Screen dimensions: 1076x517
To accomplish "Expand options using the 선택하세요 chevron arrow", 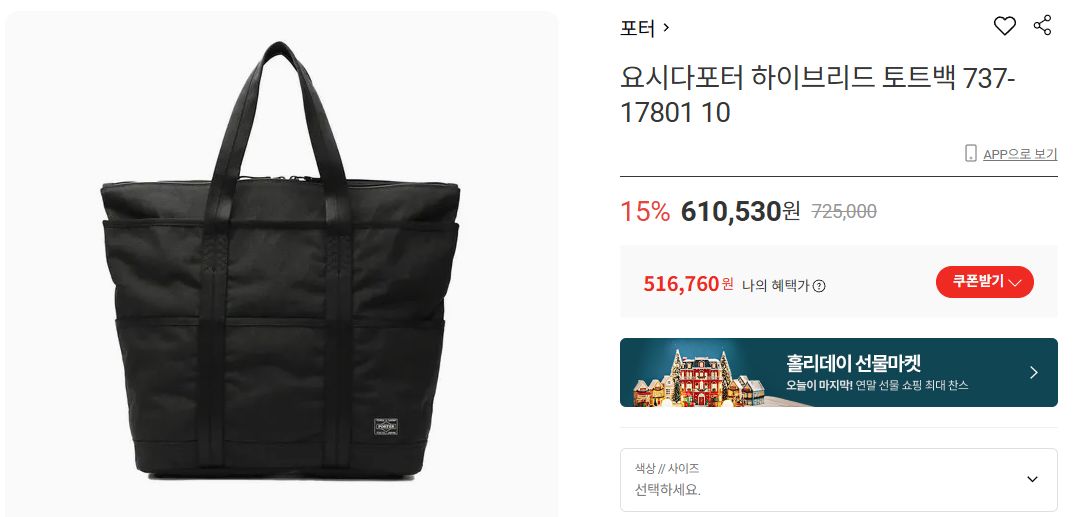I will pyautogui.click(x=1032, y=479).
